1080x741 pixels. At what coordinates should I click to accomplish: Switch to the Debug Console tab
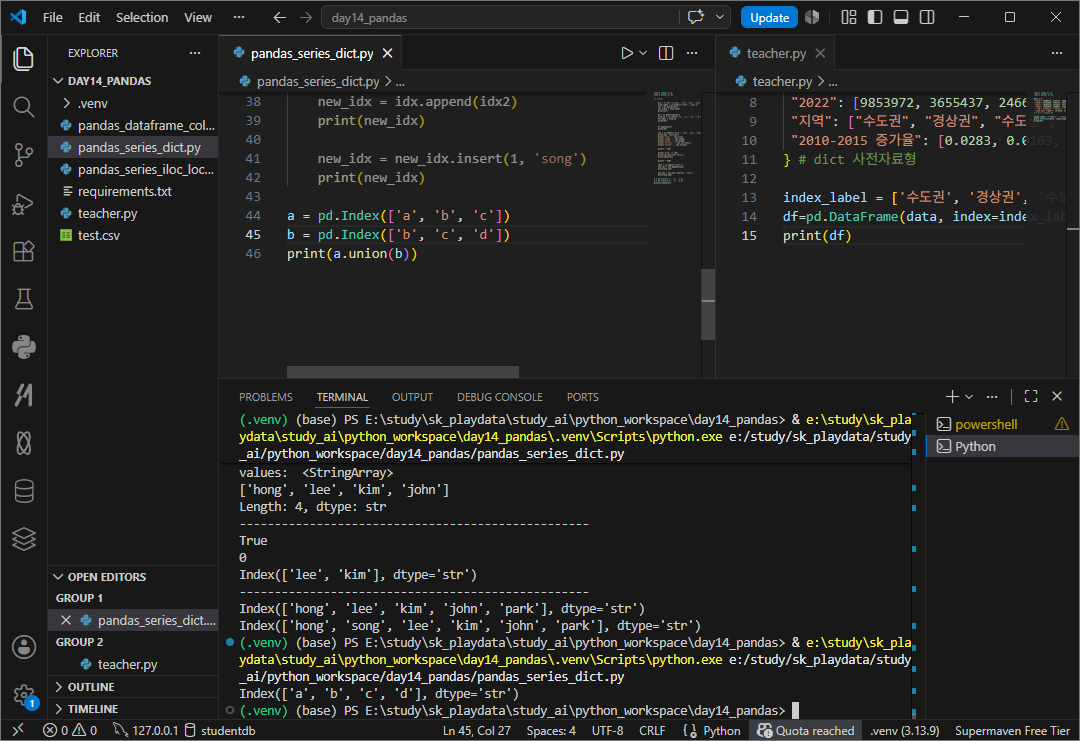499,397
